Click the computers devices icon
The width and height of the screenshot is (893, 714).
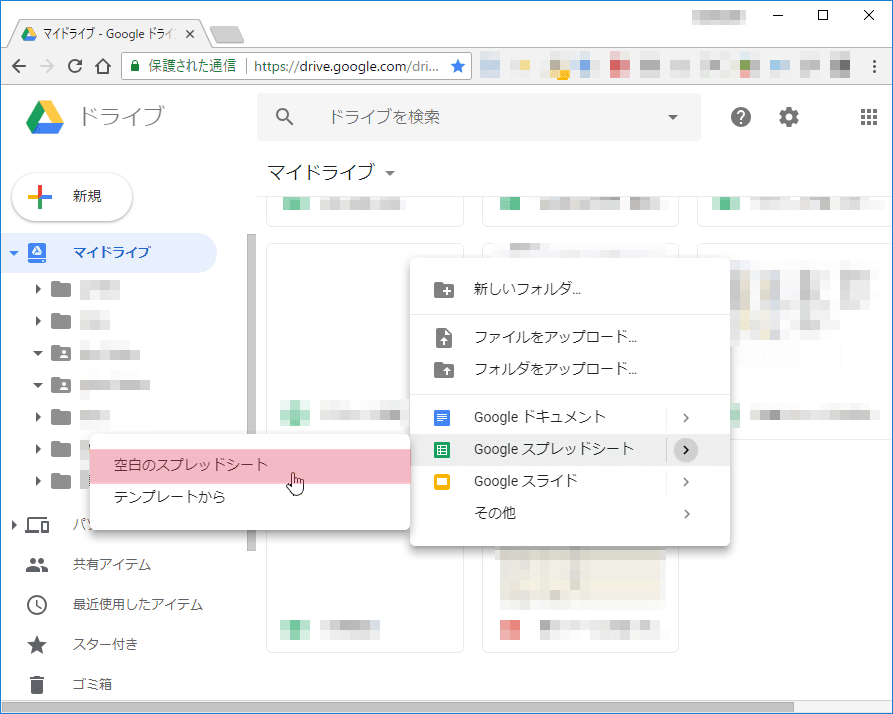[x=37, y=525]
